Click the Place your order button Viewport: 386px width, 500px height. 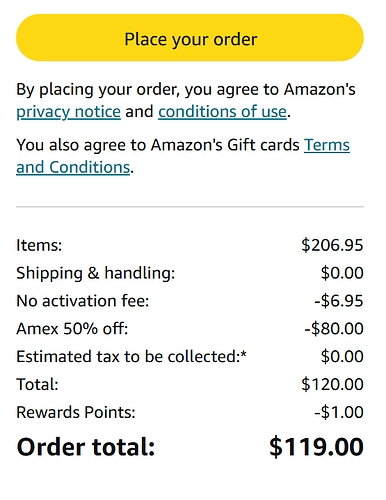(x=190, y=37)
